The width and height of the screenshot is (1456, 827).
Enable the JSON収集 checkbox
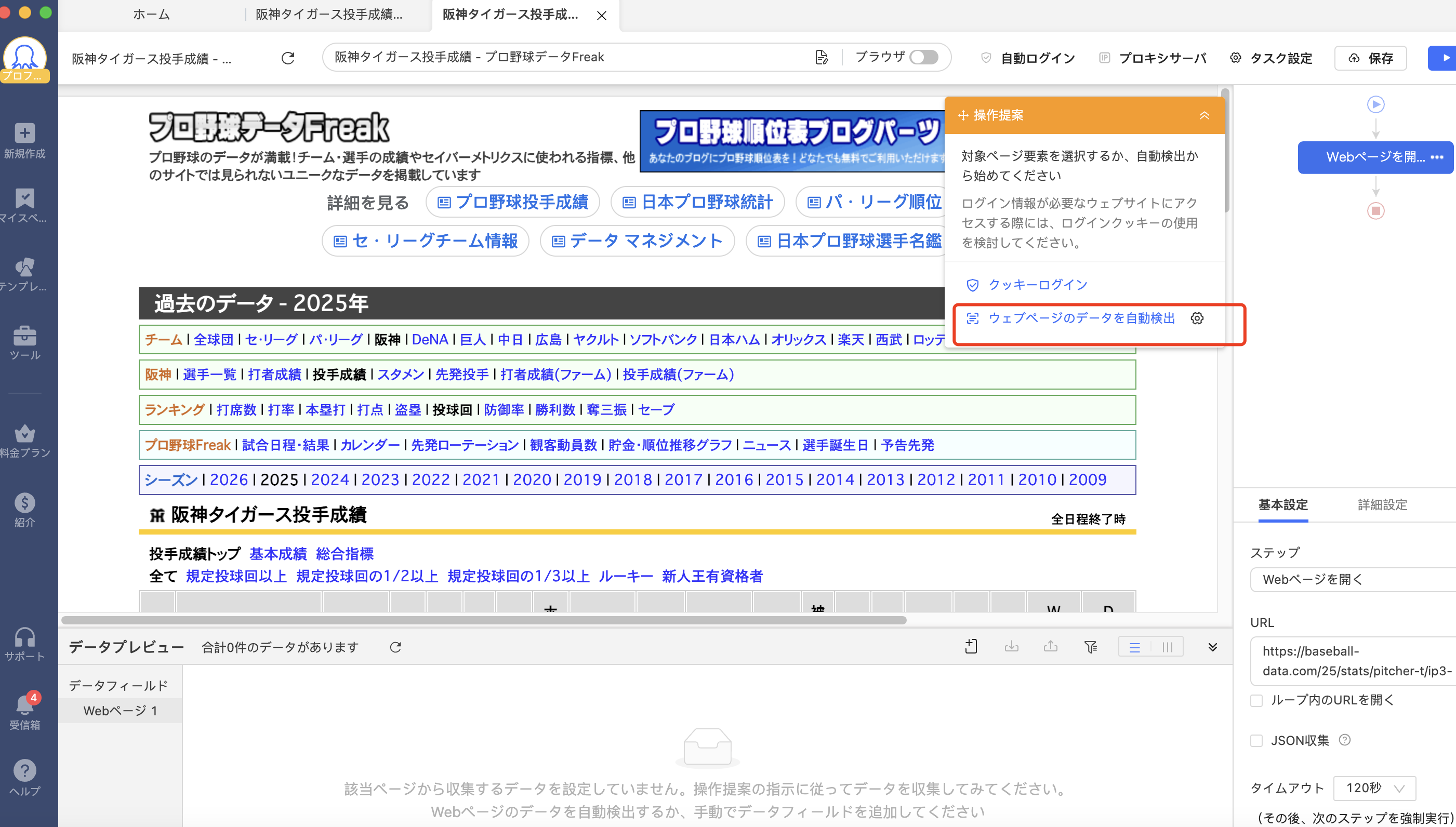tap(1256, 741)
